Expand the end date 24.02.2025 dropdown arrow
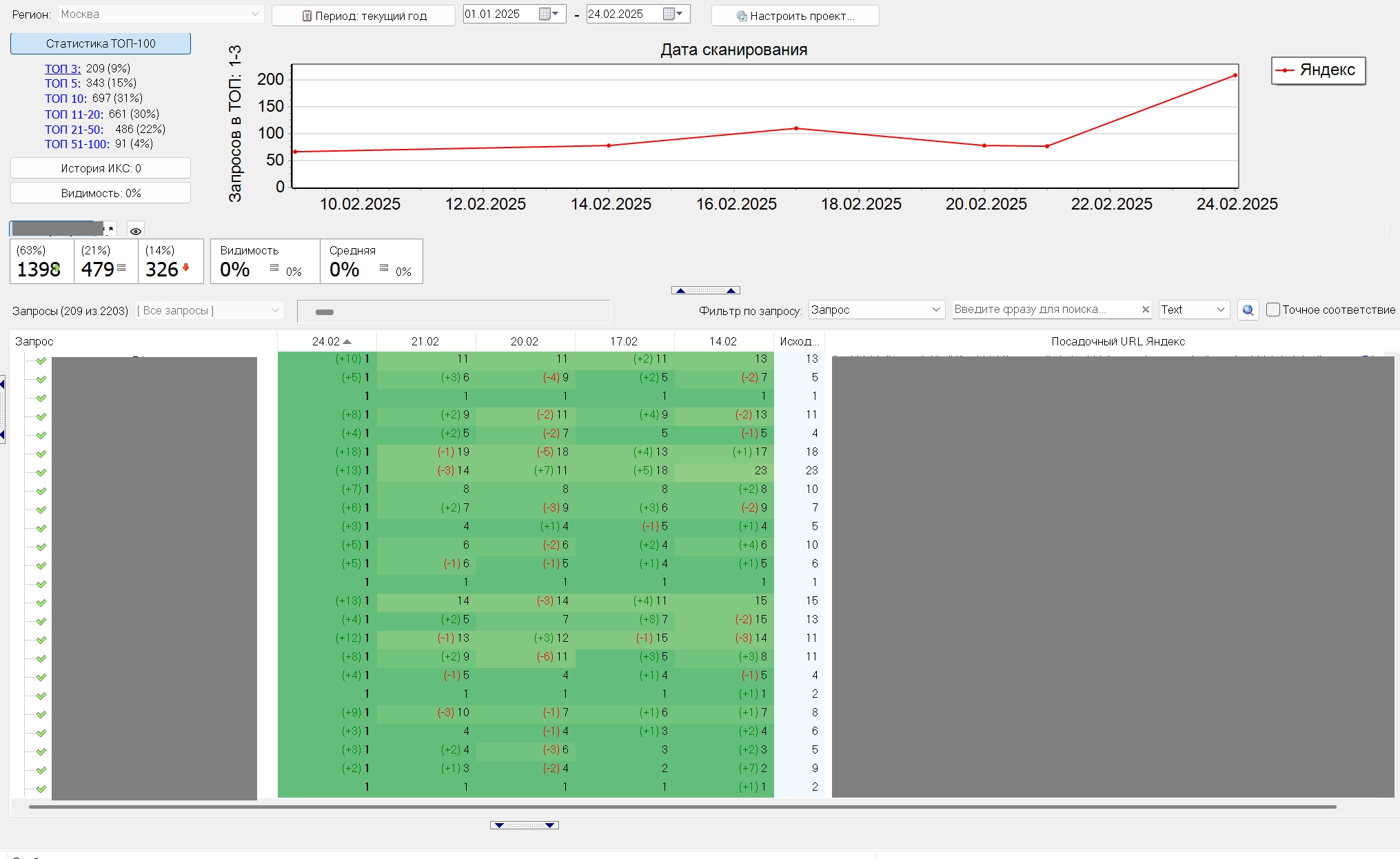The width and height of the screenshot is (1400, 859). click(x=680, y=14)
